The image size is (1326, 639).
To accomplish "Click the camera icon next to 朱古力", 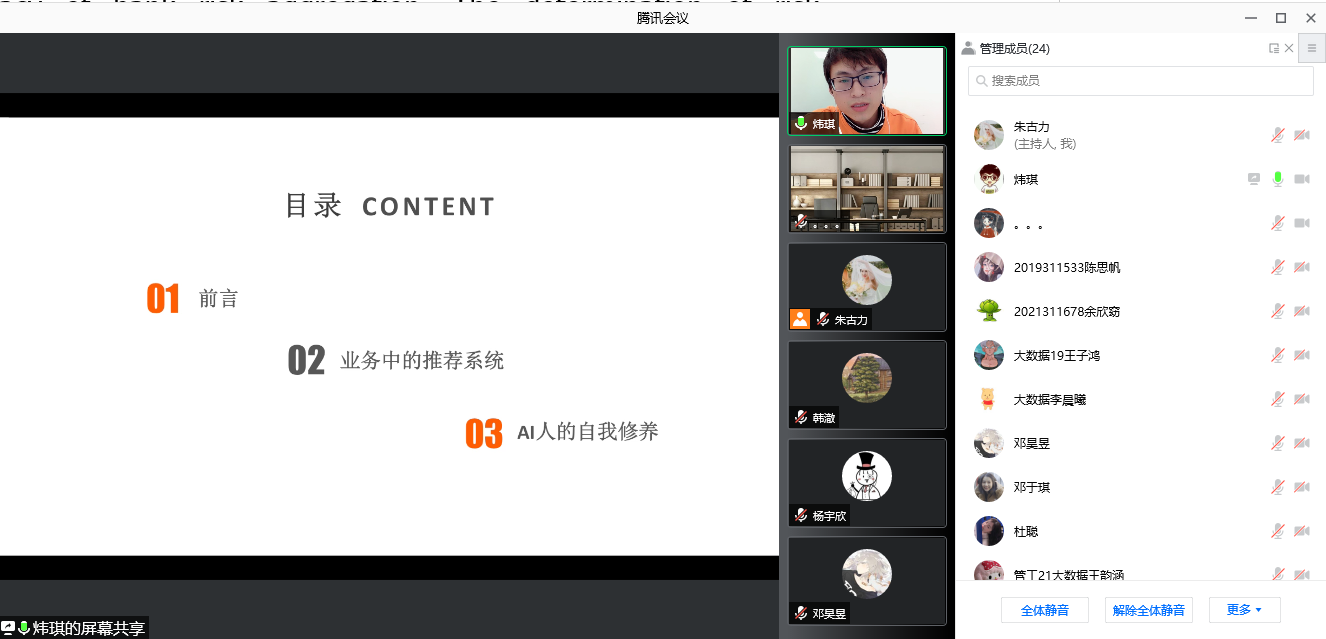I will pos(1301,135).
